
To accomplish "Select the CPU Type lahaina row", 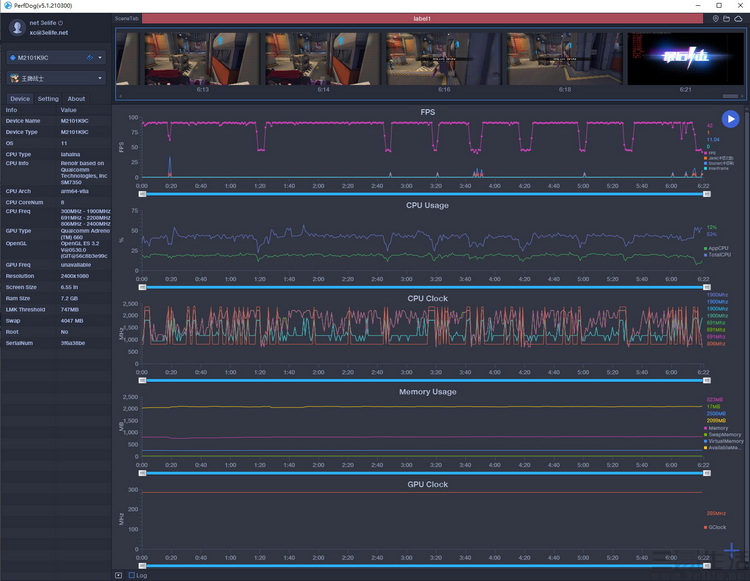I will 56,154.
